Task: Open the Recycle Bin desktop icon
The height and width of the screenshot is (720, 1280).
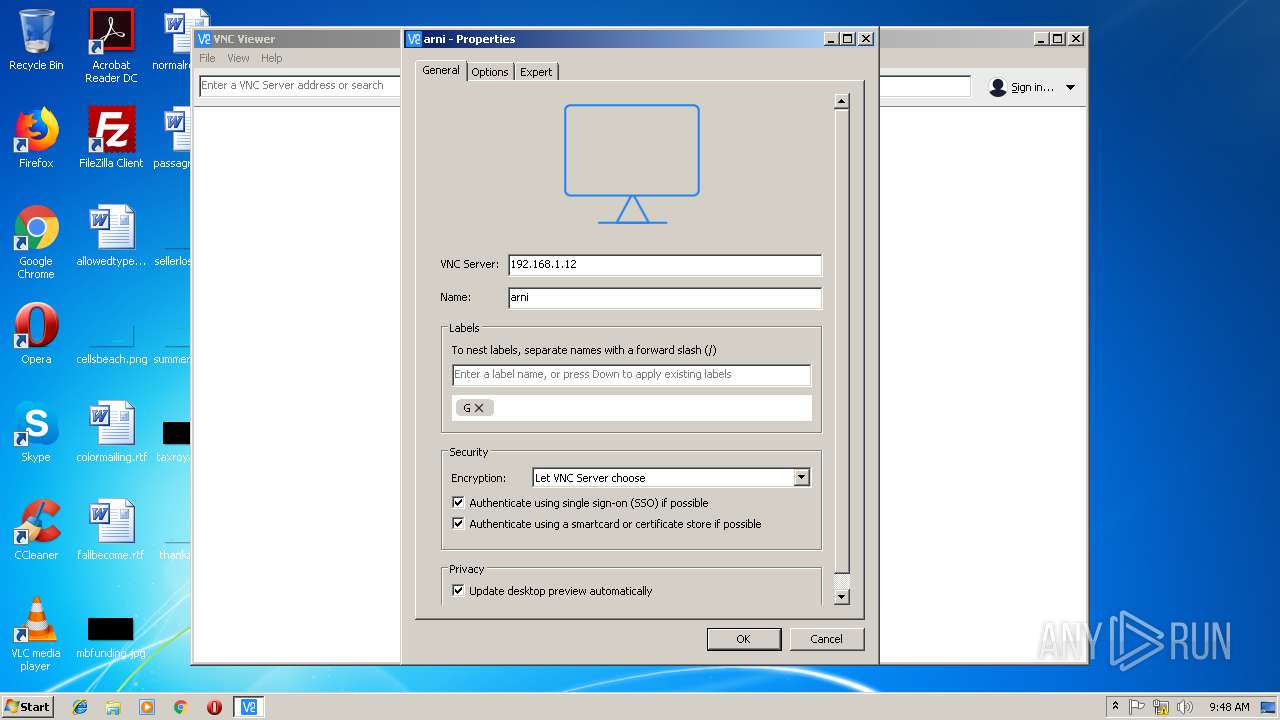Action: [36, 40]
